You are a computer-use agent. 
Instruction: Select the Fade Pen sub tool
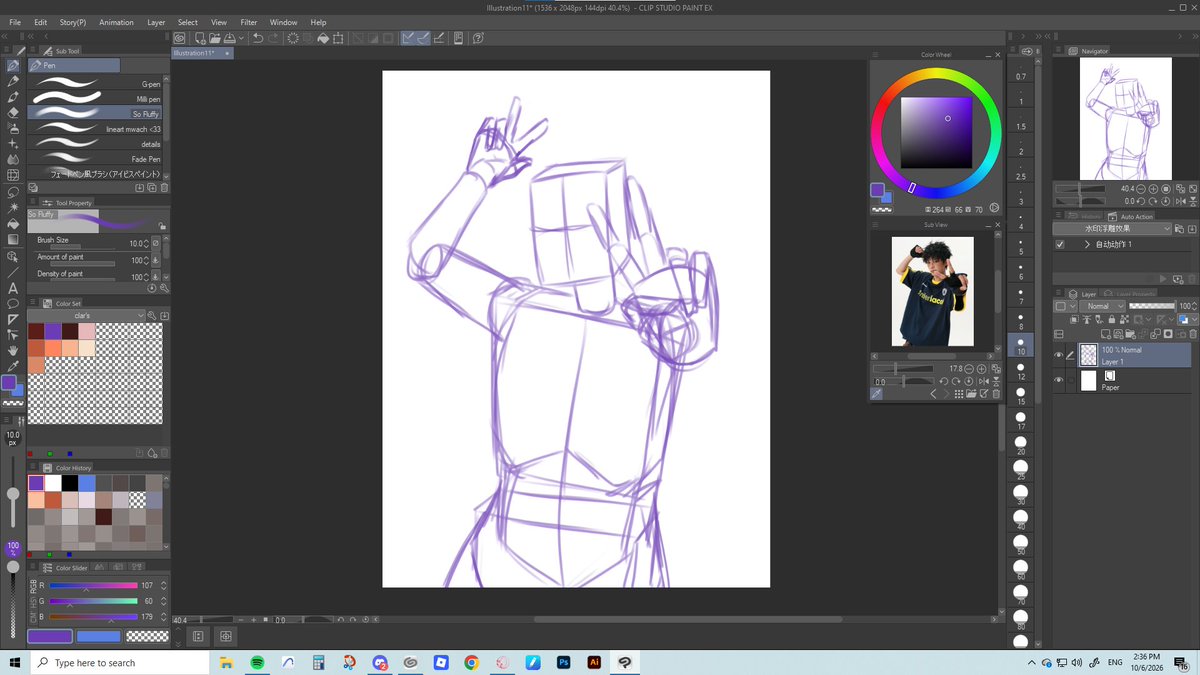coord(96,159)
